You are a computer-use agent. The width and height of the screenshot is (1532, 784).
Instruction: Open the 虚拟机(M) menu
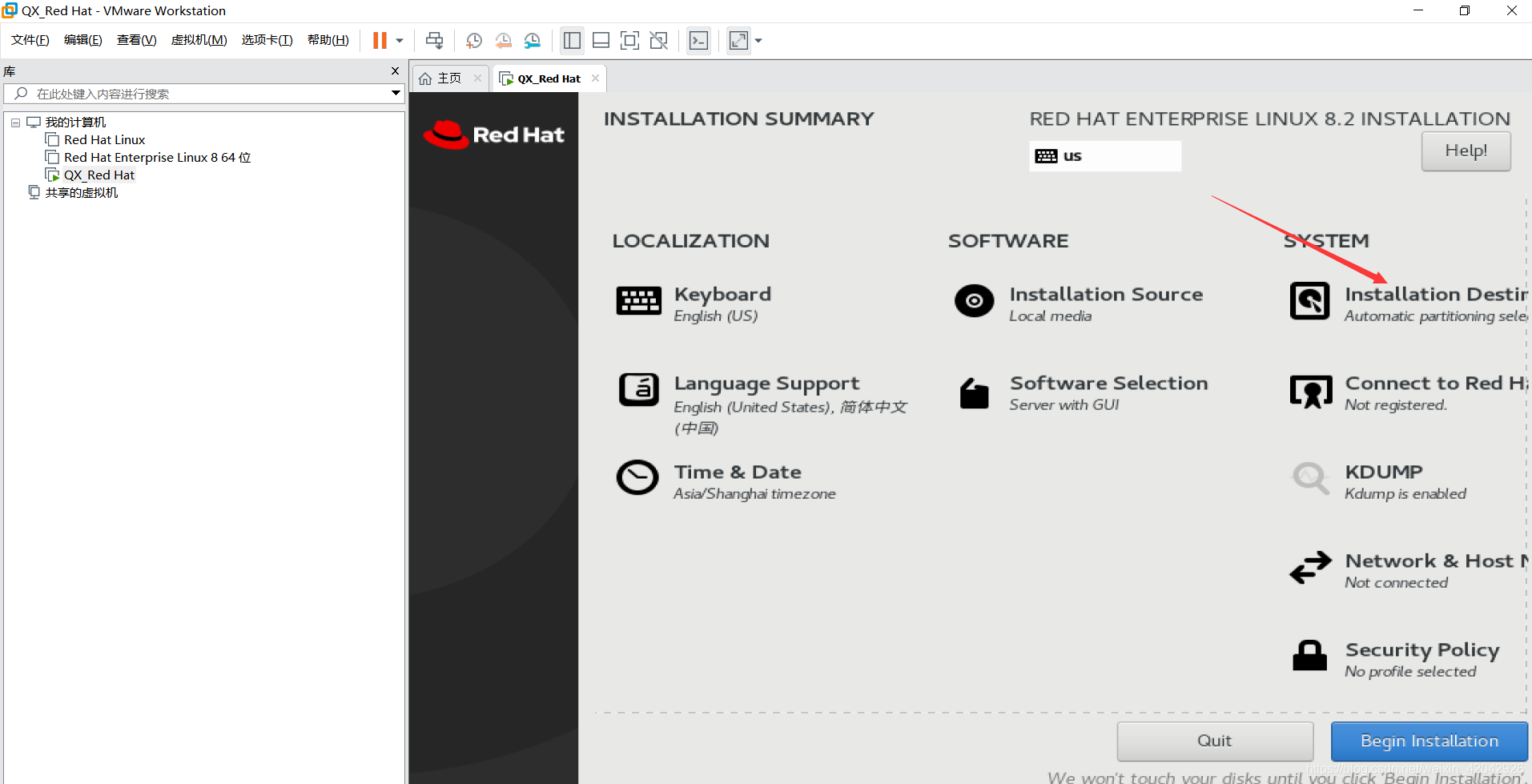click(x=199, y=40)
